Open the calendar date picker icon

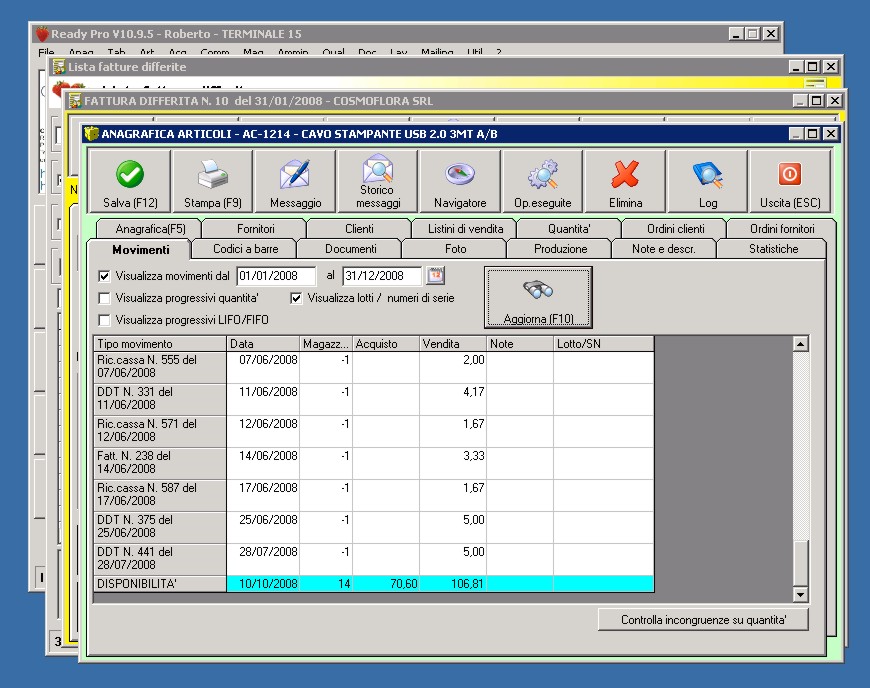435,275
